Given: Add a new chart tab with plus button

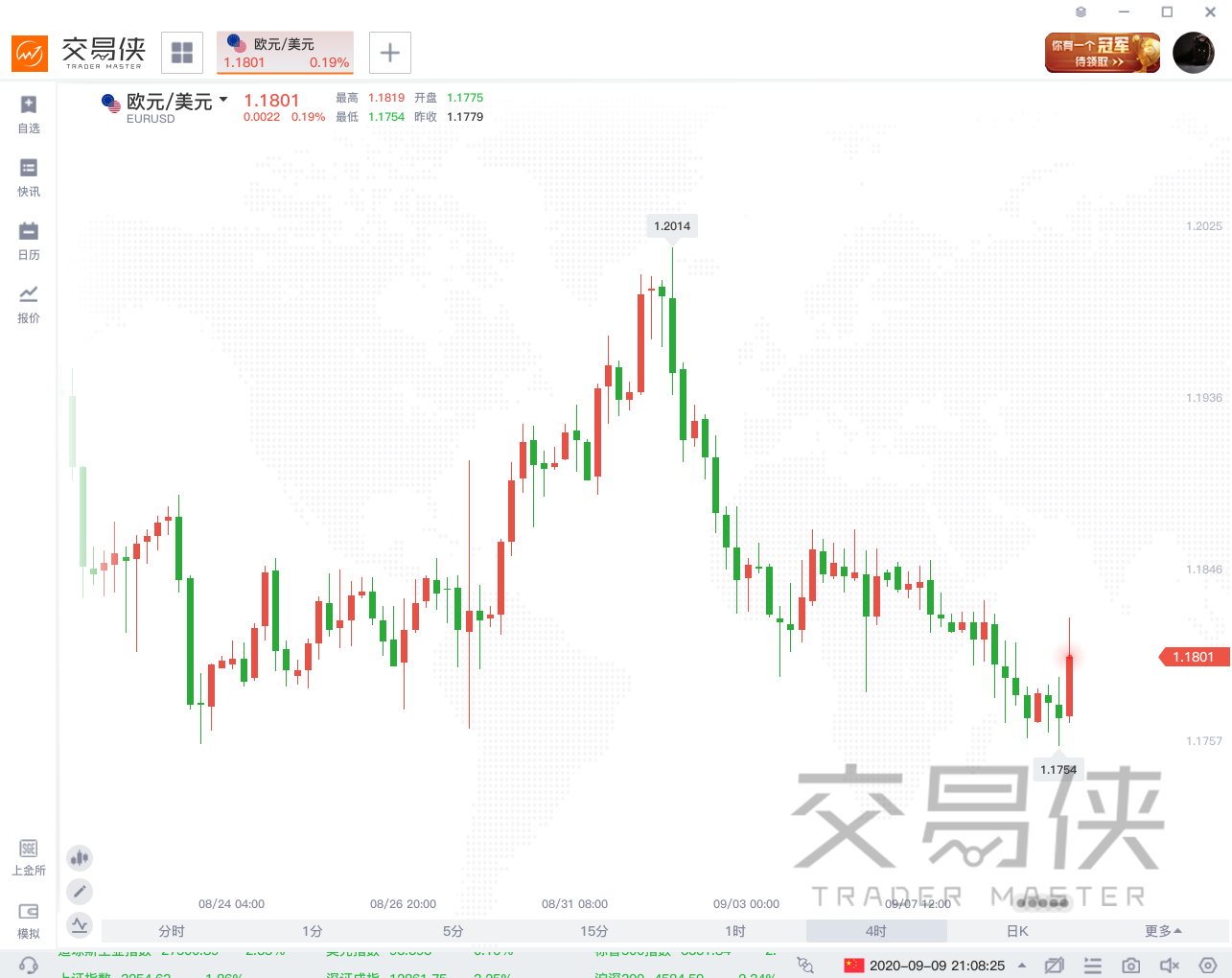Looking at the screenshot, I should [390, 53].
